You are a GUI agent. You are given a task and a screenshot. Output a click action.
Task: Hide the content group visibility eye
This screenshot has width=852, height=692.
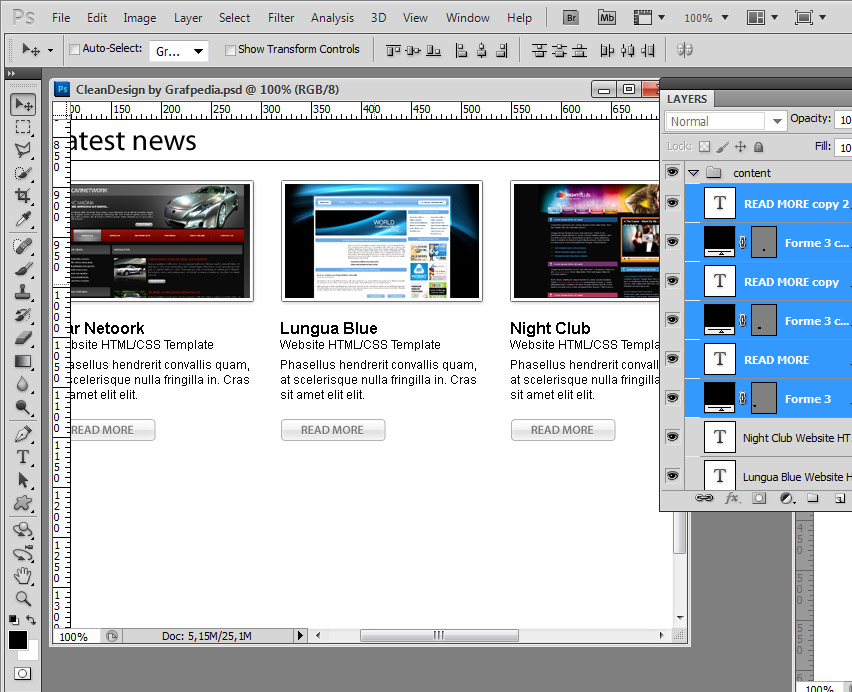tap(673, 172)
